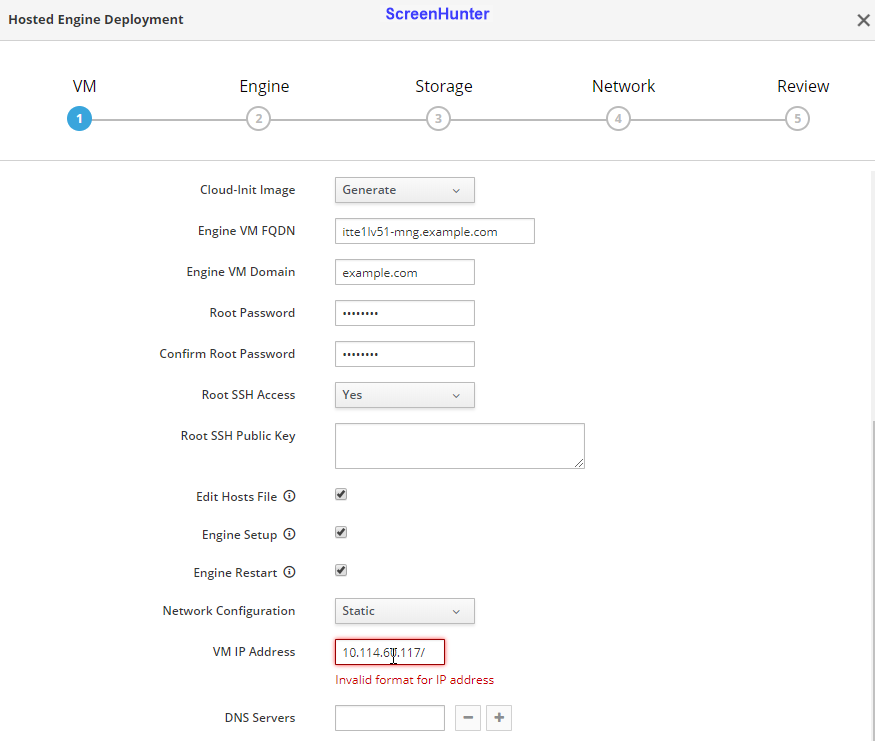Uncheck the Edit Hosts File checkbox
The width and height of the screenshot is (875, 741).
[341, 495]
